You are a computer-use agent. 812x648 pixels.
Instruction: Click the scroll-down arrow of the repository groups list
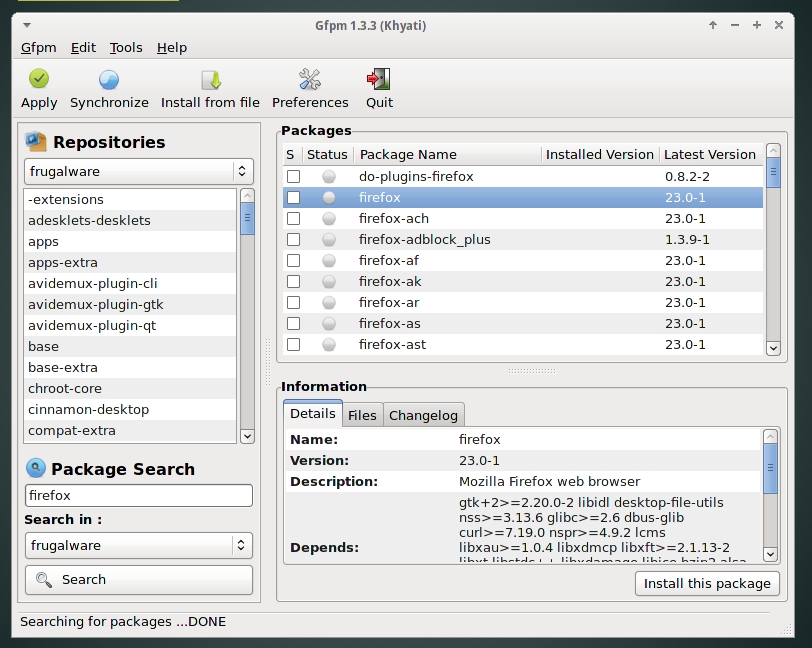(247, 436)
